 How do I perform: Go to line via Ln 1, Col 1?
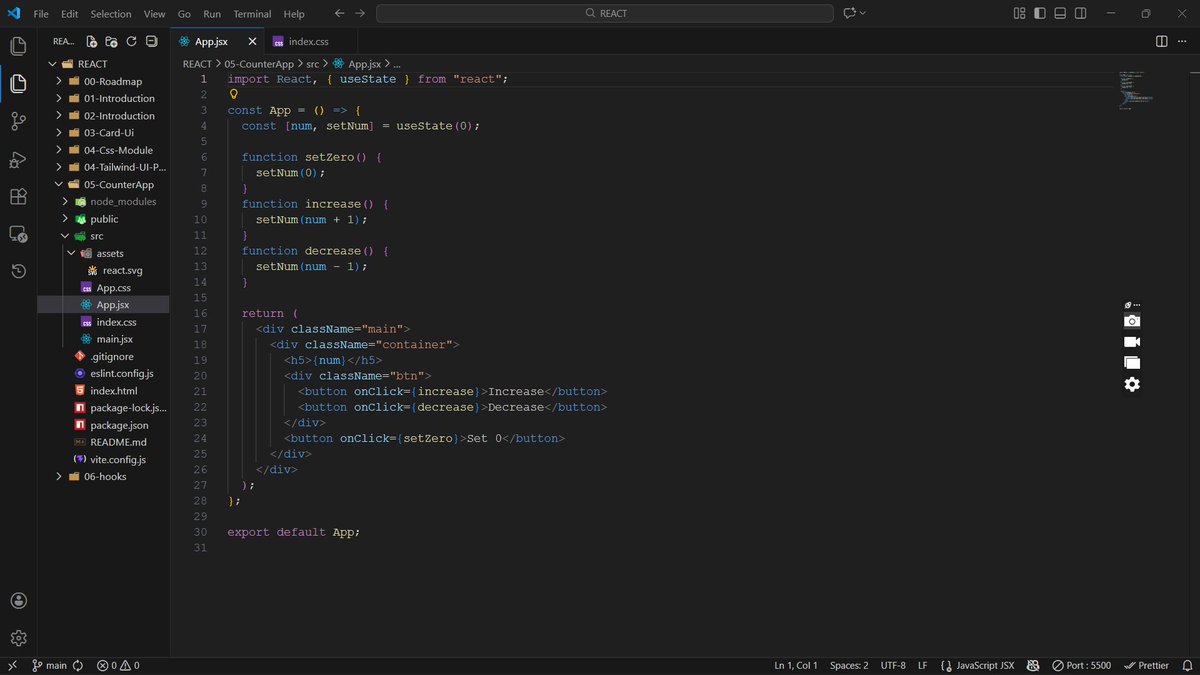click(796, 665)
